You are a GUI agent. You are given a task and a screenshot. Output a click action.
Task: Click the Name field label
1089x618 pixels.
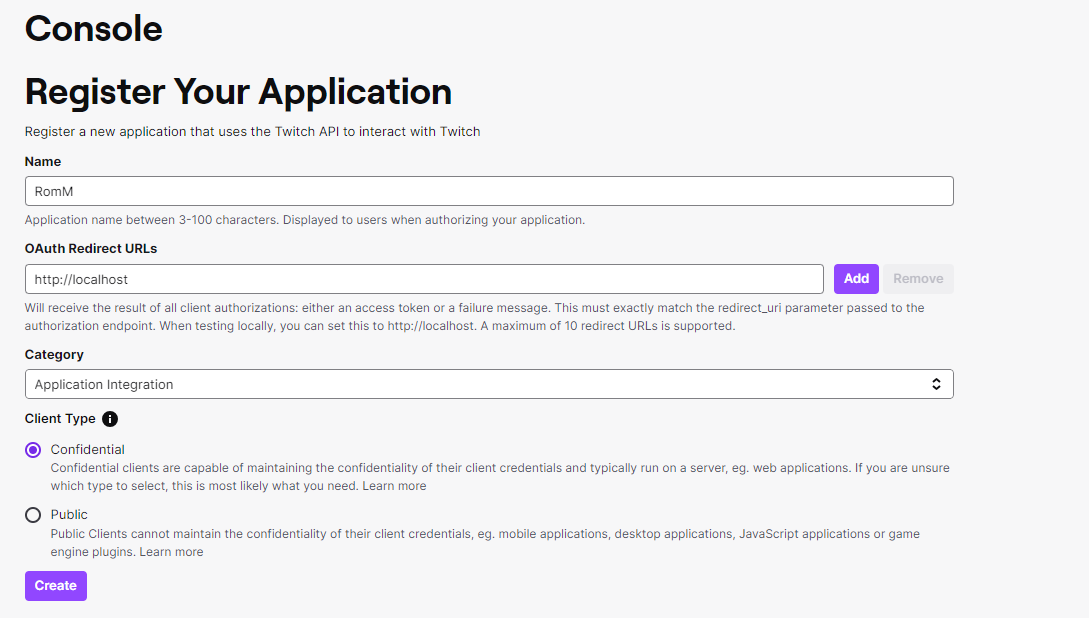tap(43, 162)
